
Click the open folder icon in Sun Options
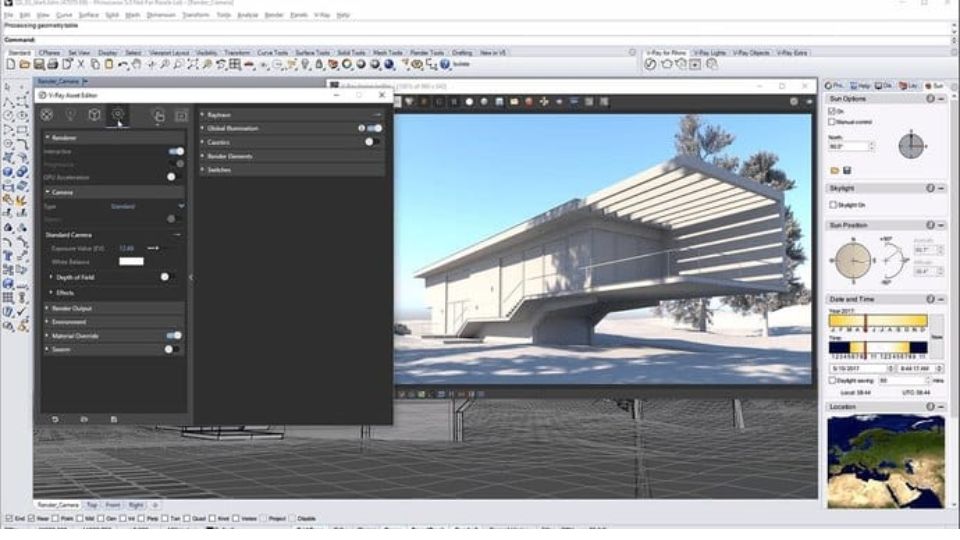tap(834, 170)
